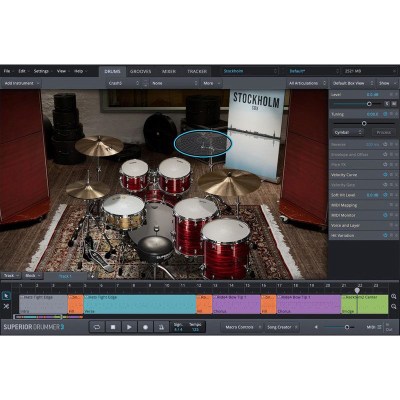Image resolution: width=400 pixels, height=400 pixels.
Task: Click the metronome button in transport
Action: pos(161,327)
